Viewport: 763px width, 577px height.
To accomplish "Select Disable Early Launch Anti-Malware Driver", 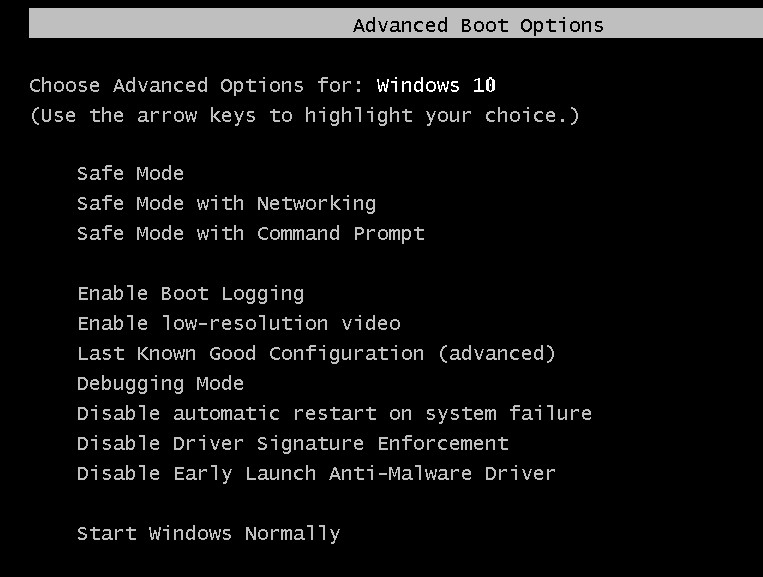I will pyautogui.click(x=316, y=474).
